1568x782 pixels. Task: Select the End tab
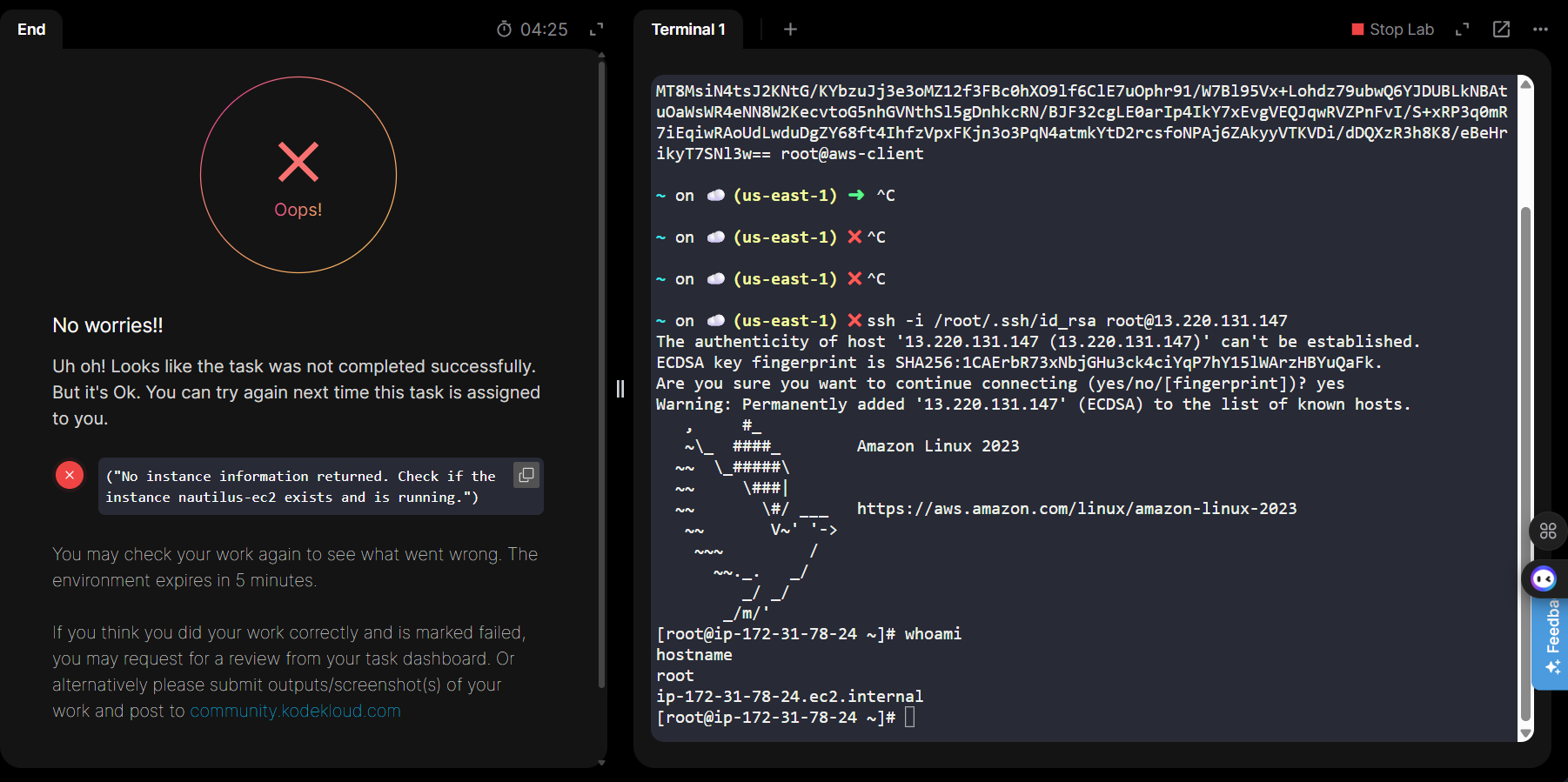pyautogui.click(x=31, y=30)
